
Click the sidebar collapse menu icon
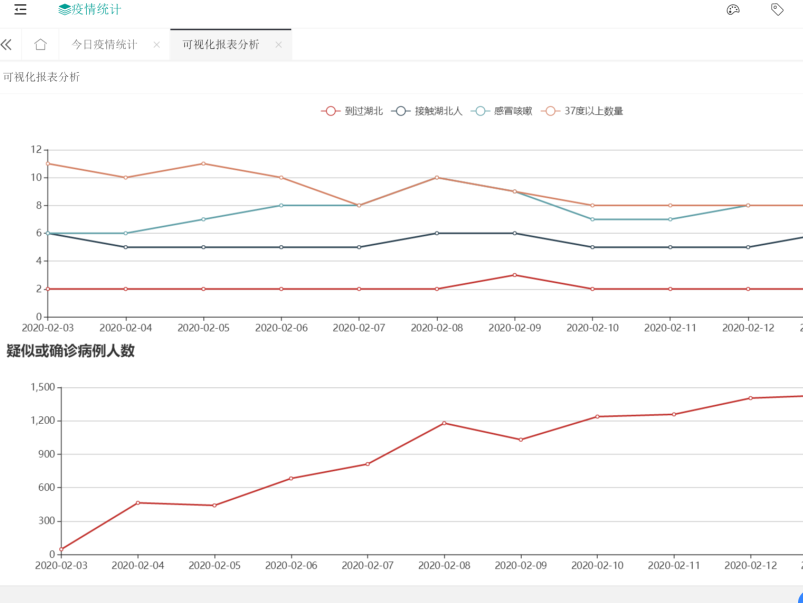pyautogui.click(x=20, y=10)
